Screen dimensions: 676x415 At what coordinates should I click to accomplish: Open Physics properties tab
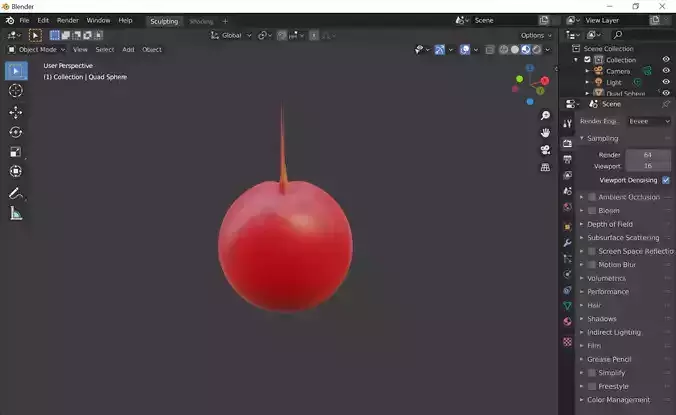567,274
